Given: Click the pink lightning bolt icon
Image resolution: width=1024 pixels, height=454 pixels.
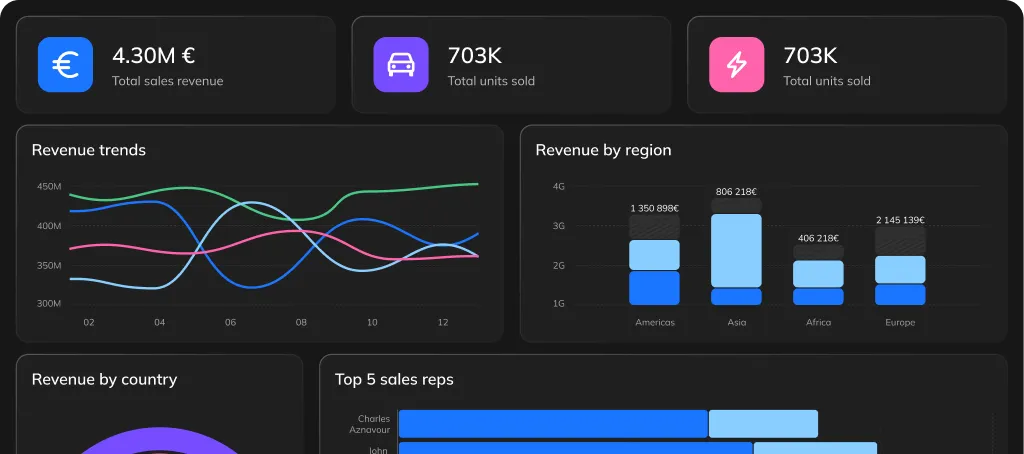Looking at the screenshot, I should point(737,65).
